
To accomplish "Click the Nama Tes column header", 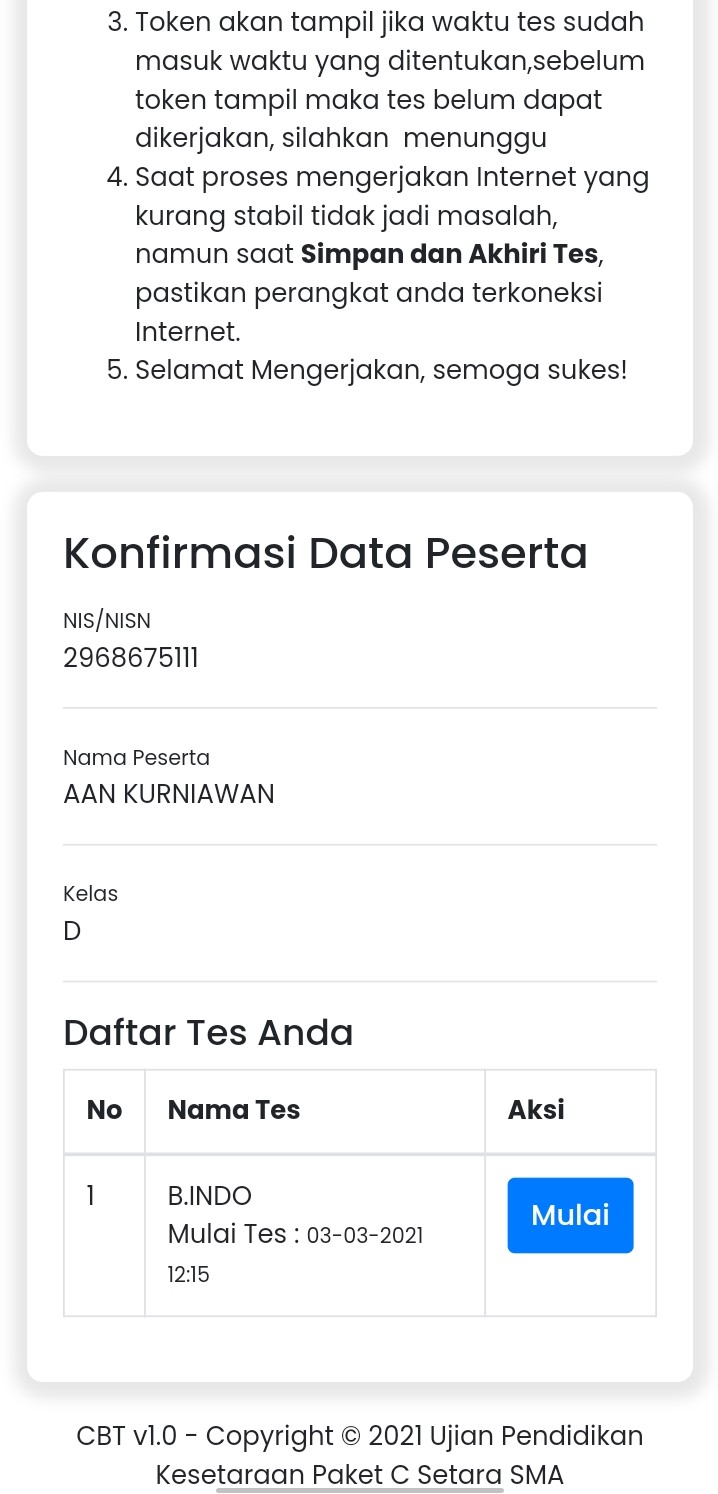I will (234, 1110).
